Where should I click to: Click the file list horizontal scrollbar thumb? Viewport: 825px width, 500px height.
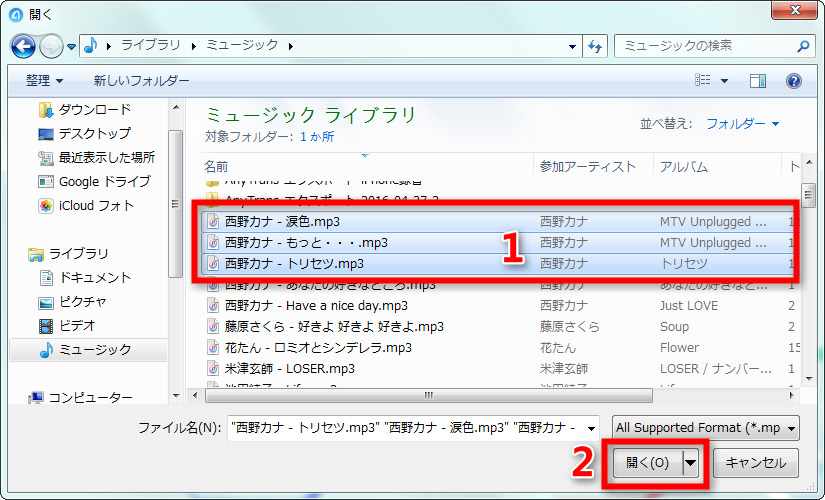tap(429, 395)
